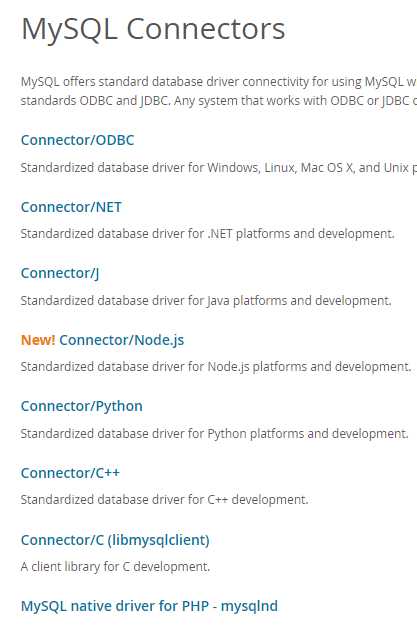Go to the Connector/Python page
The height and width of the screenshot is (625, 417).
coord(82,406)
